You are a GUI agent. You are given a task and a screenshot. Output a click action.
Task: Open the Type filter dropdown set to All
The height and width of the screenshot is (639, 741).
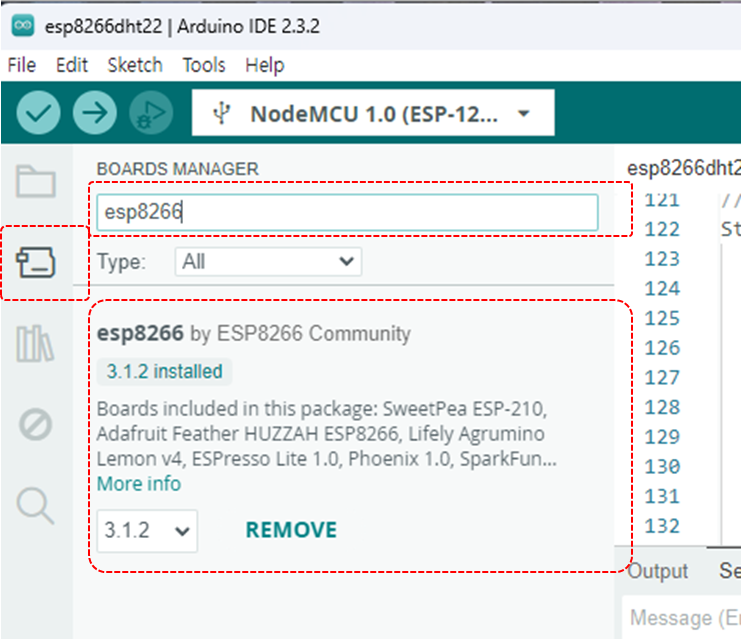(x=268, y=261)
